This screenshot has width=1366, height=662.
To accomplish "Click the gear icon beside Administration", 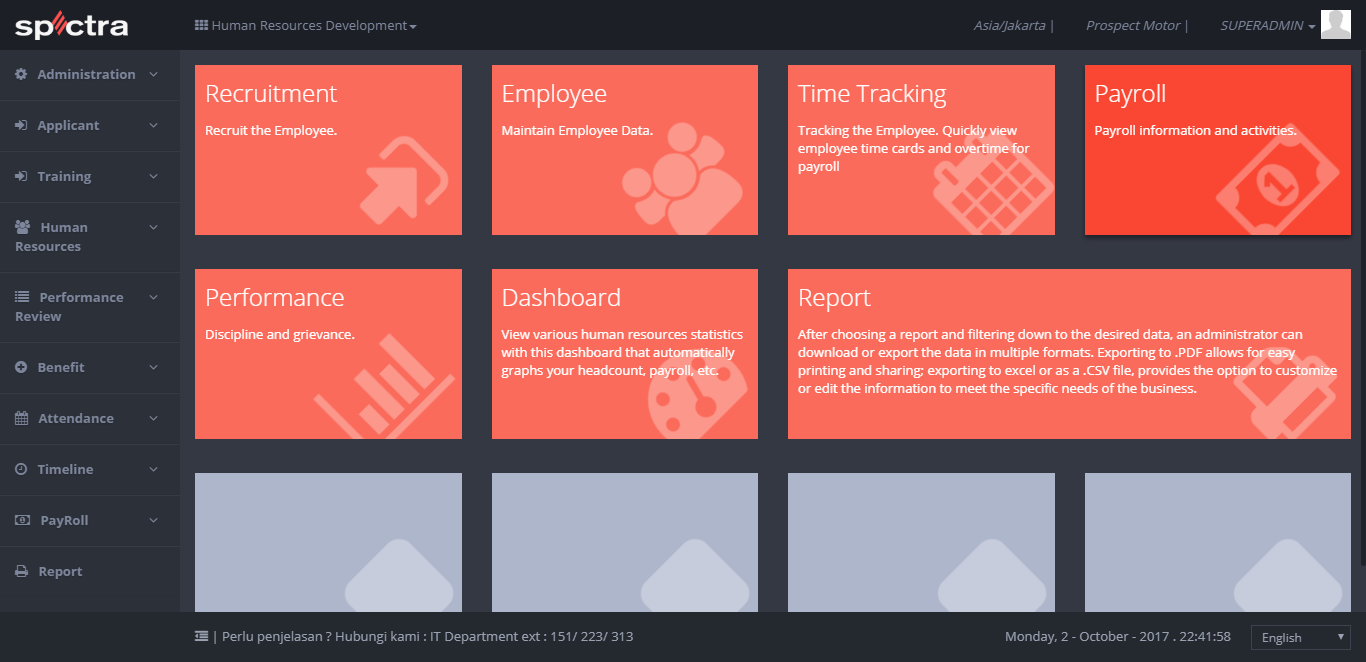I will pyautogui.click(x=21, y=74).
